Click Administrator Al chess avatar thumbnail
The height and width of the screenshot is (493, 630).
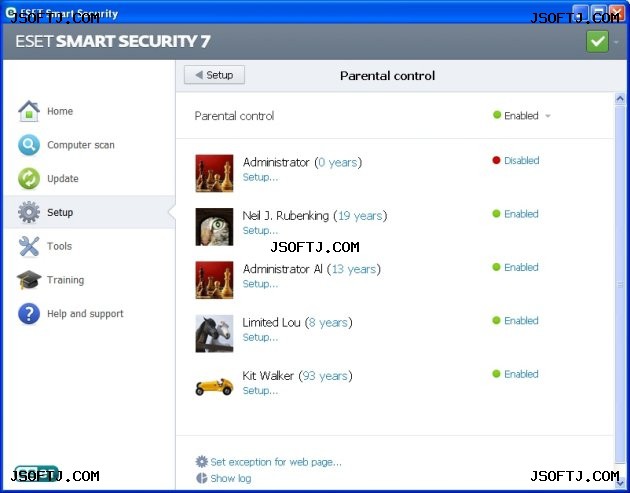coord(214,280)
